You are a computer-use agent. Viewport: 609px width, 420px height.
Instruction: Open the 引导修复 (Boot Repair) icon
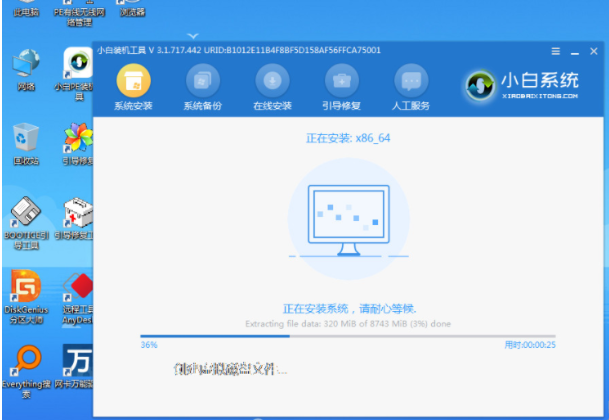[x=341, y=80]
